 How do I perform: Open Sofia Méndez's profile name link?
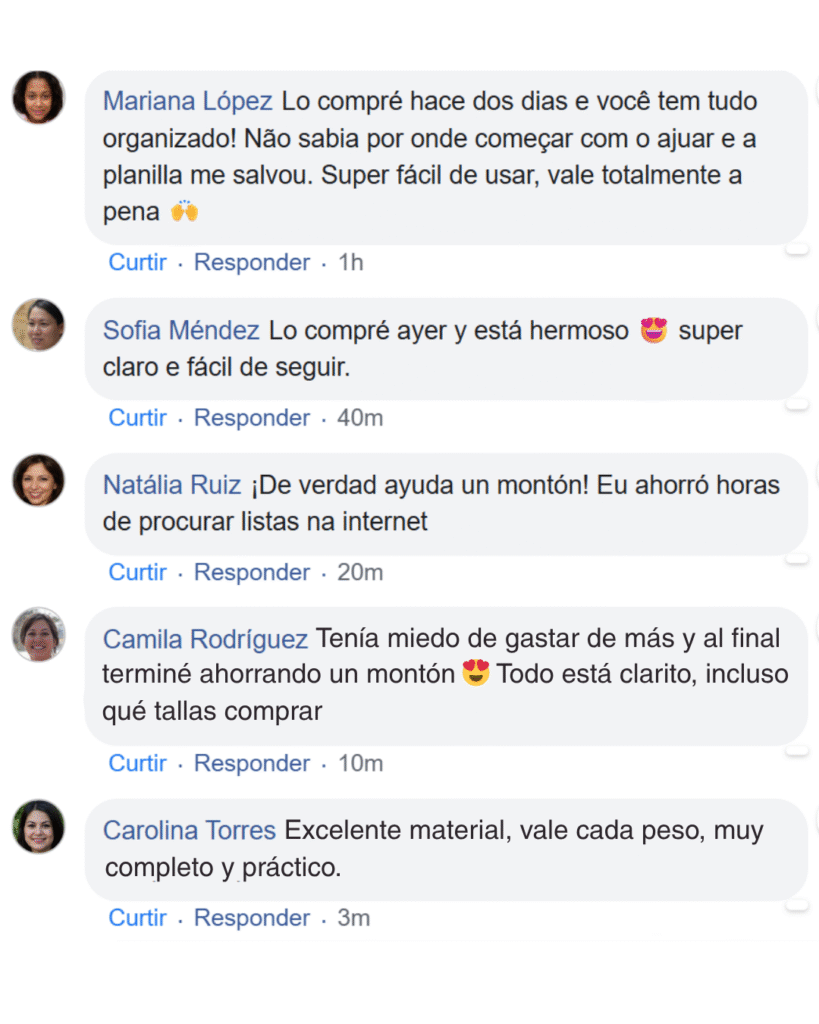pyautogui.click(x=181, y=330)
